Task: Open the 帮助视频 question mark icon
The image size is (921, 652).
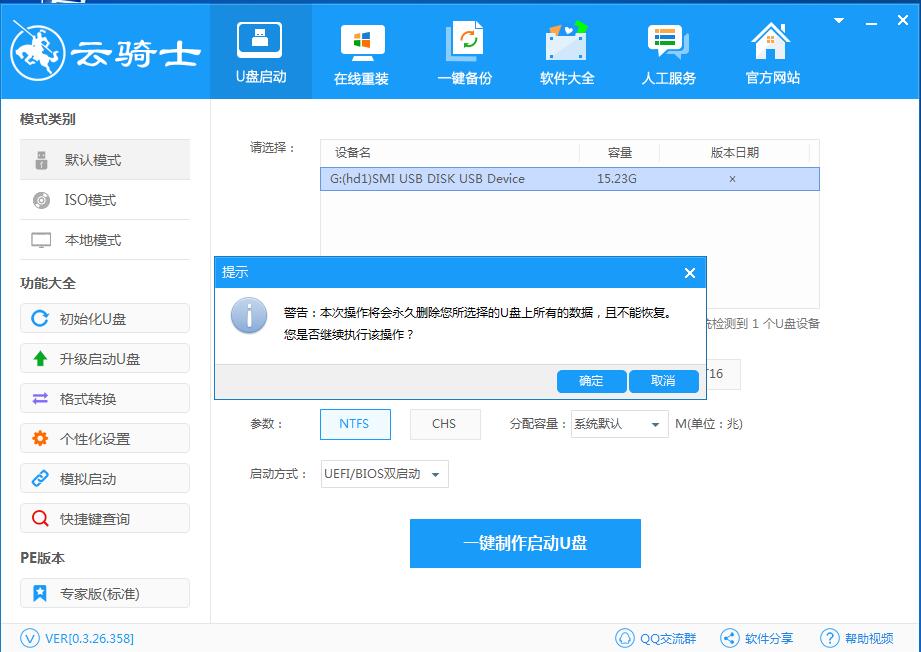Action: [x=829, y=638]
